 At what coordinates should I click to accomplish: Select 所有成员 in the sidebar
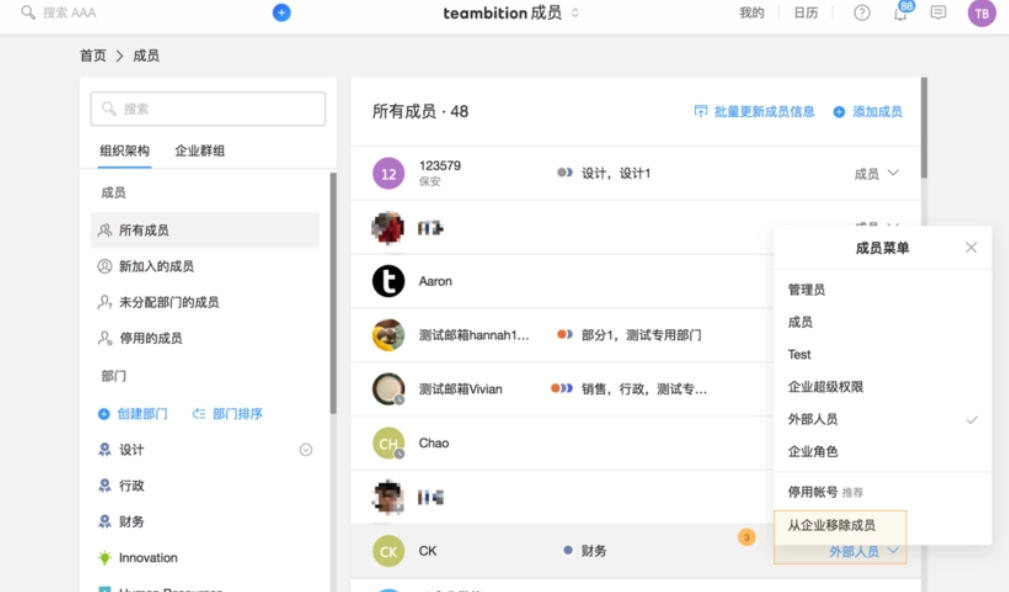tap(205, 230)
